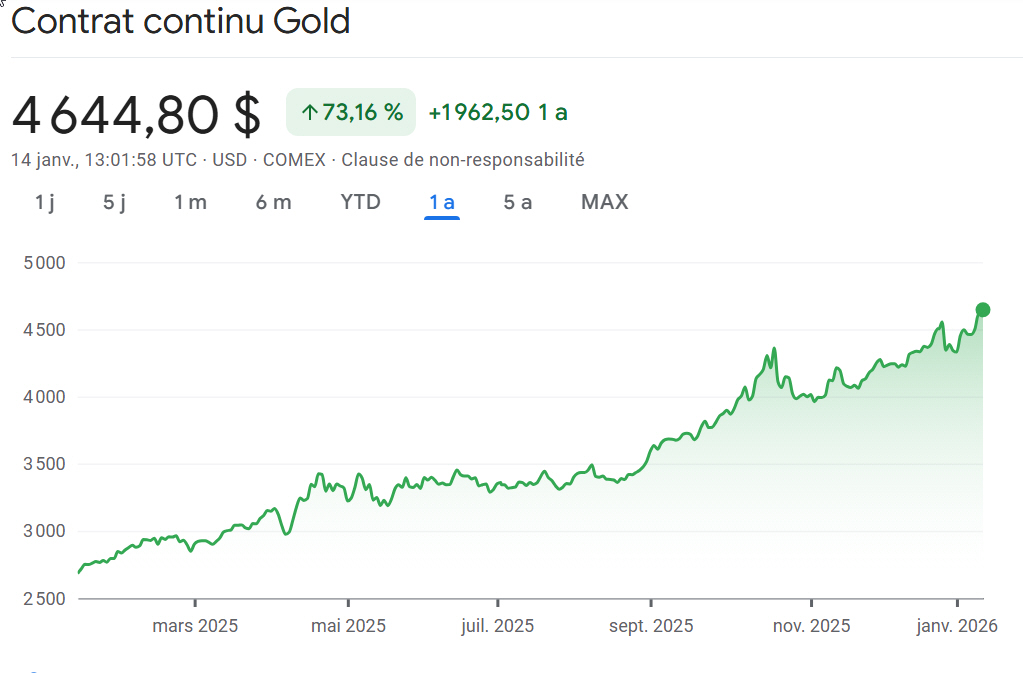Click the 5000 y-axis gridline label

tap(43, 263)
